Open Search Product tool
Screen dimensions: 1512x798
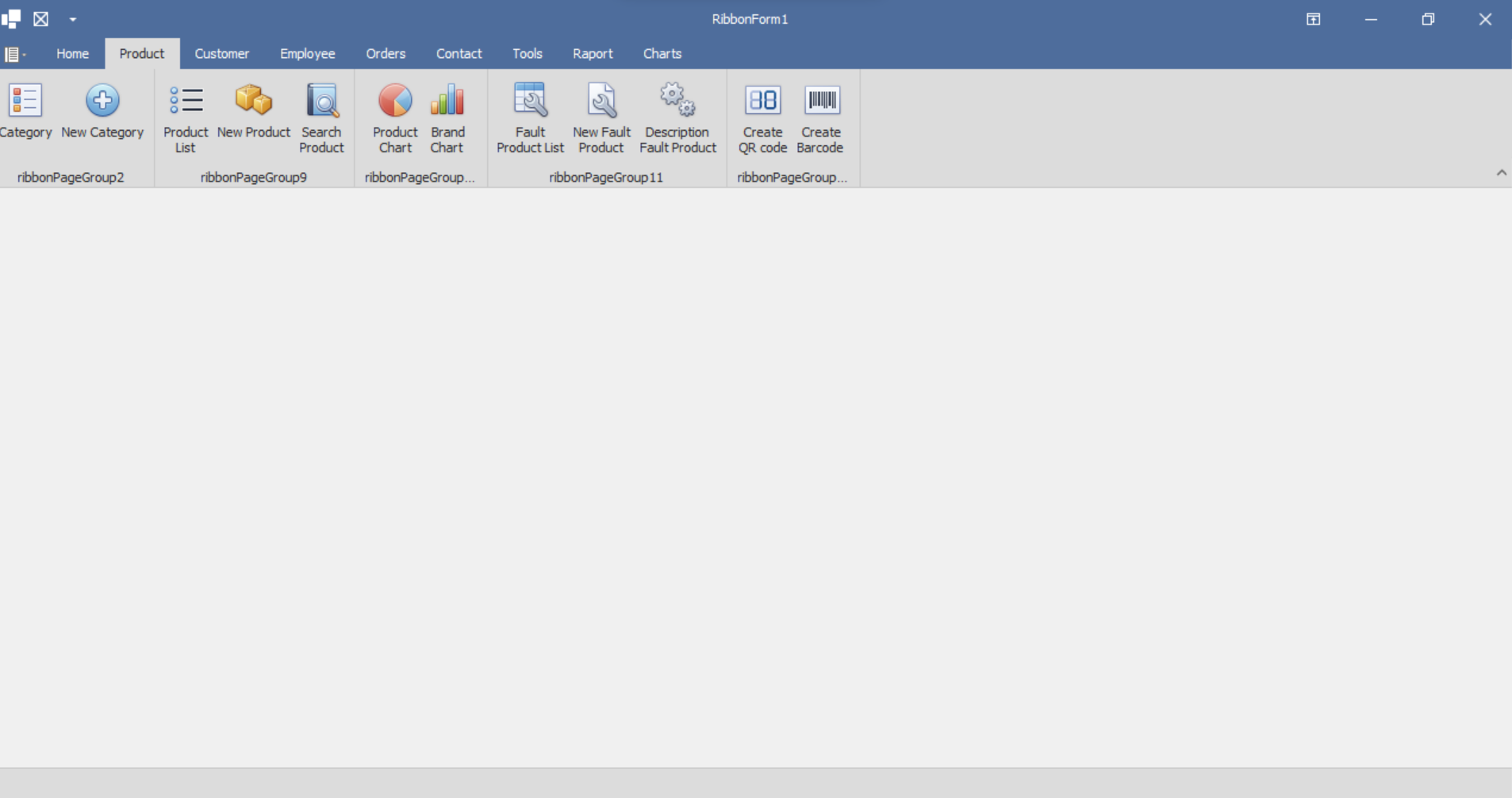click(321, 101)
